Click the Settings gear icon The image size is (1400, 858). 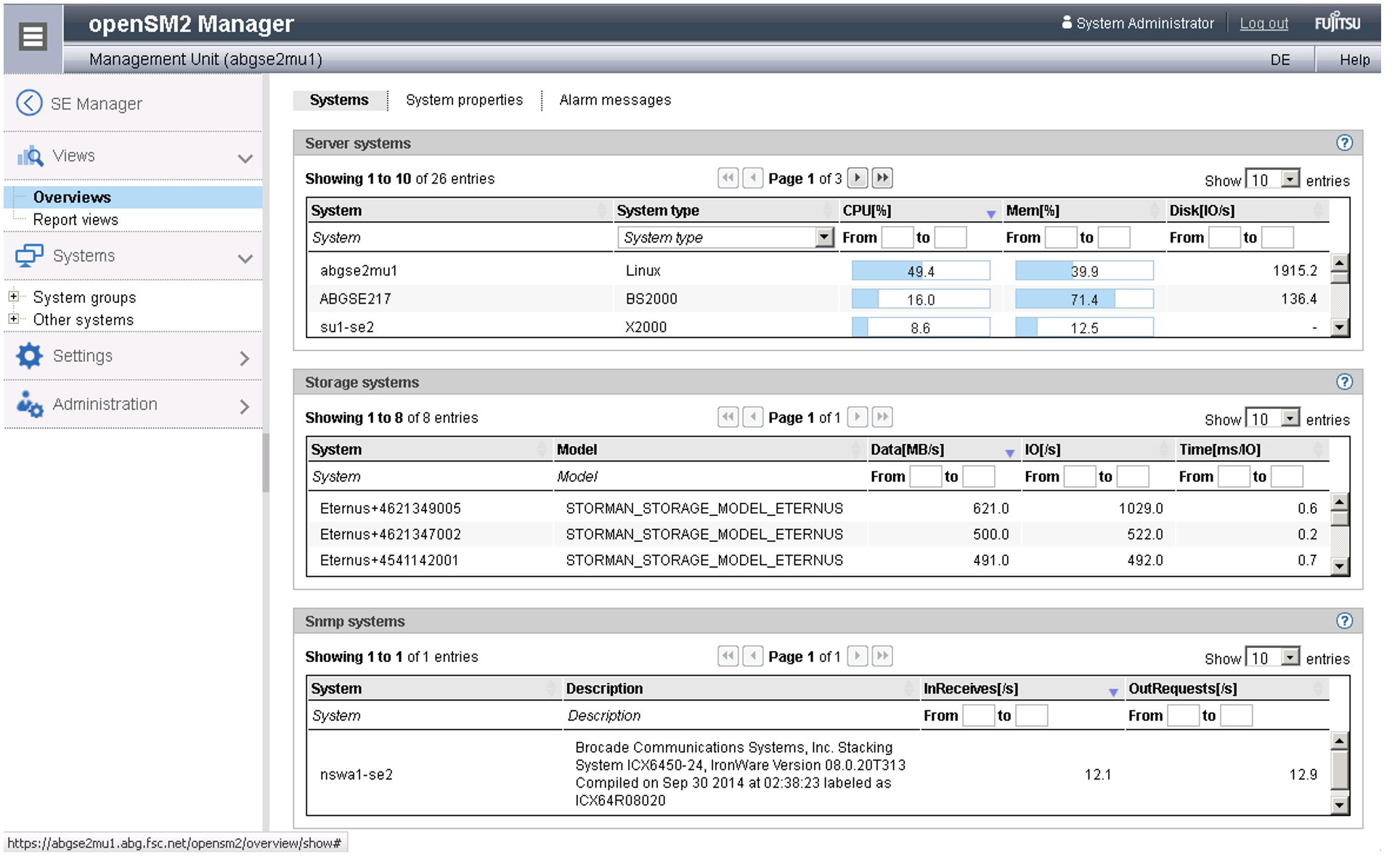click(29, 356)
